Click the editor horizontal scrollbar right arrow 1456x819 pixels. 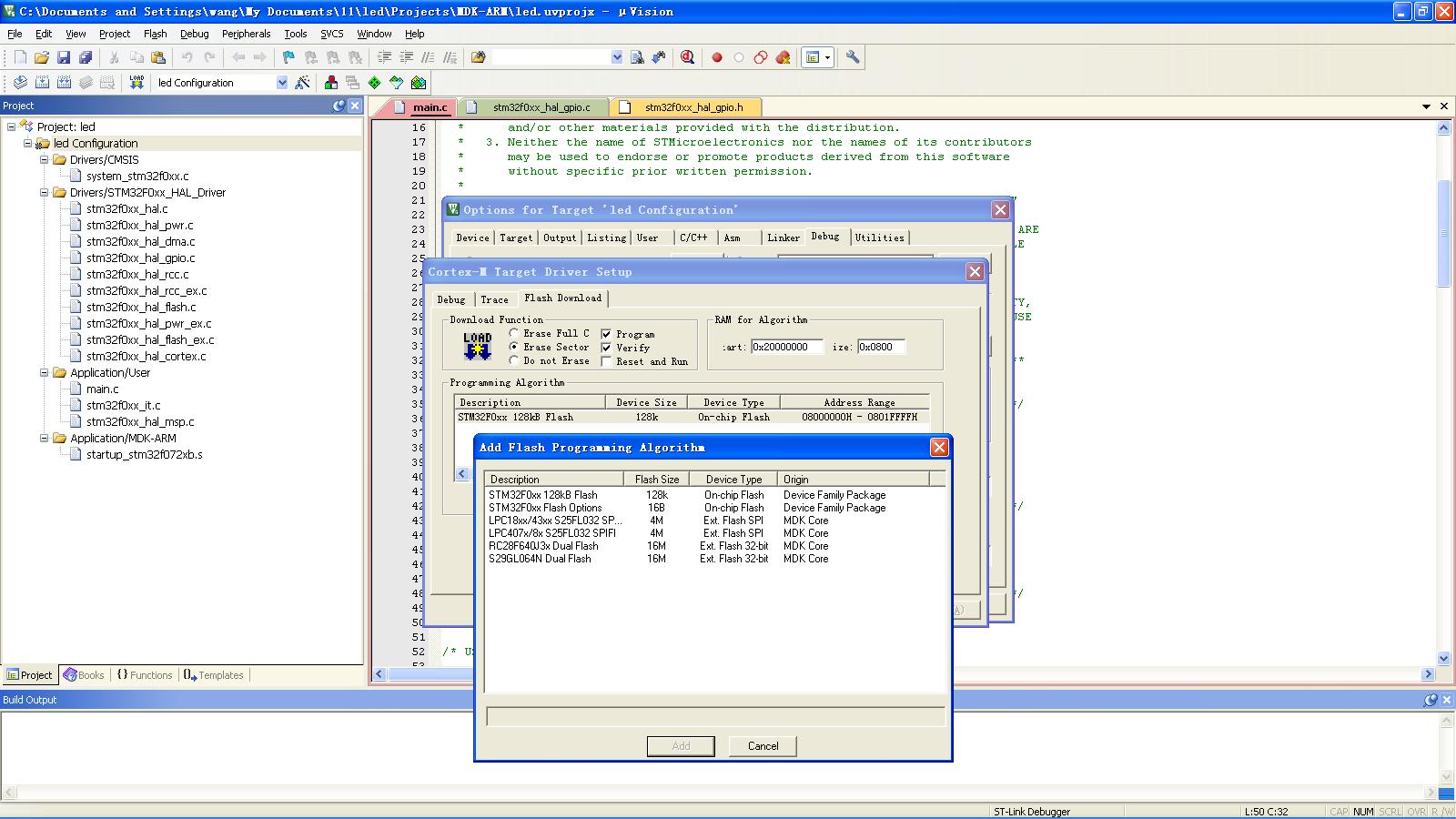(x=1428, y=674)
